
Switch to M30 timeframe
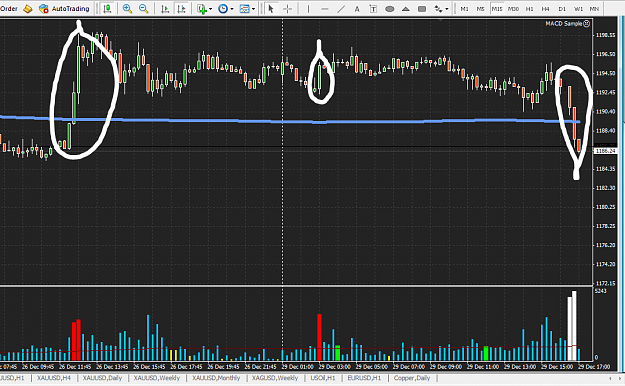click(x=513, y=8)
